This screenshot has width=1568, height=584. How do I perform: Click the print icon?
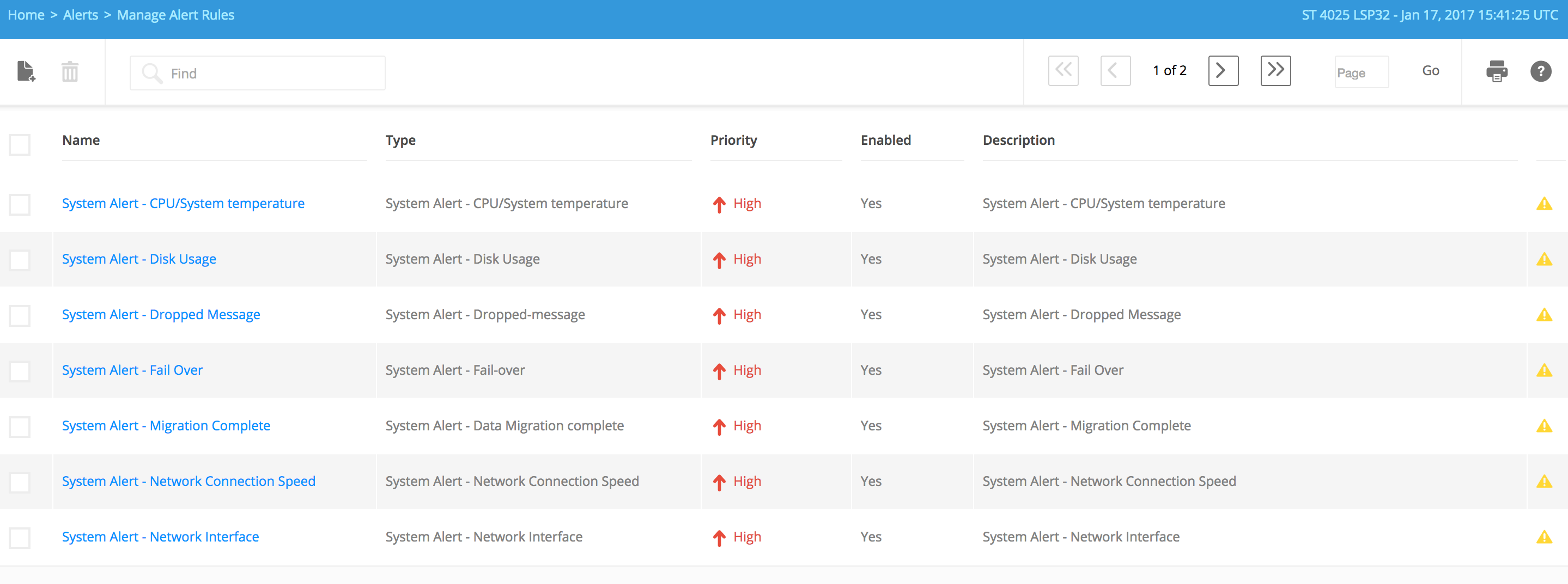coord(1496,71)
